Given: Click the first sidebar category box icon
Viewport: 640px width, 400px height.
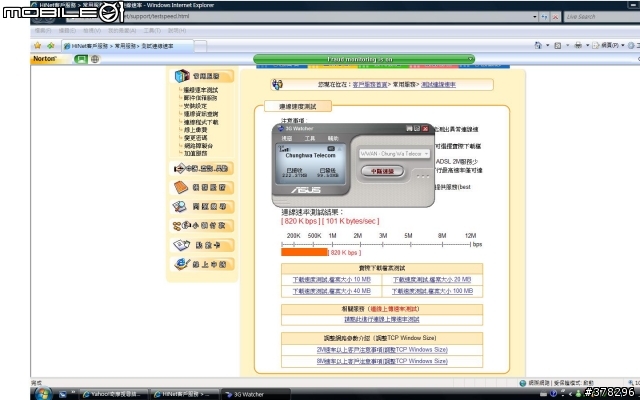Looking at the screenshot, I should (182, 76).
